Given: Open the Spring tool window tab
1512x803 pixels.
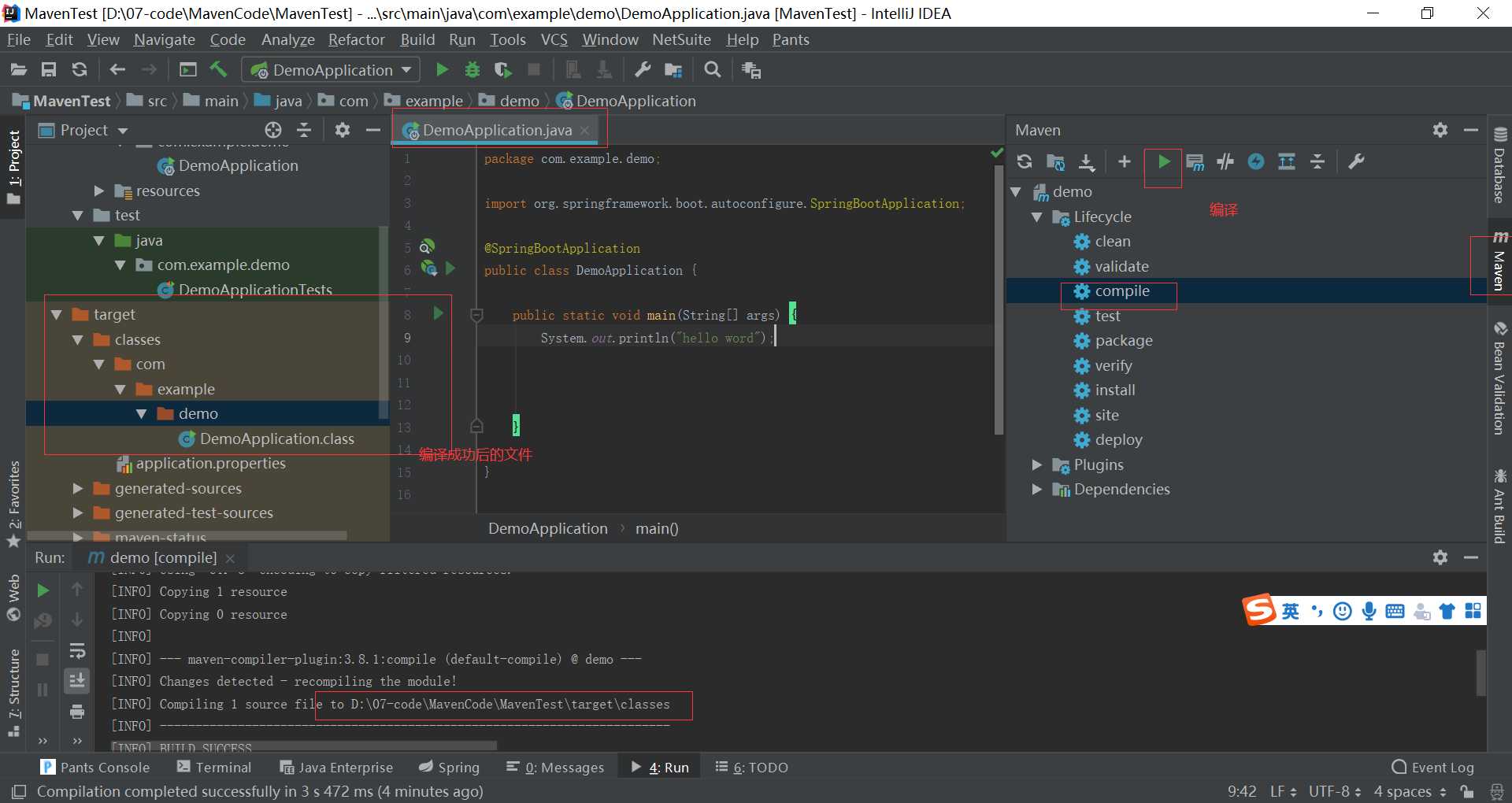Looking at the screenshot, I should 449,767.
